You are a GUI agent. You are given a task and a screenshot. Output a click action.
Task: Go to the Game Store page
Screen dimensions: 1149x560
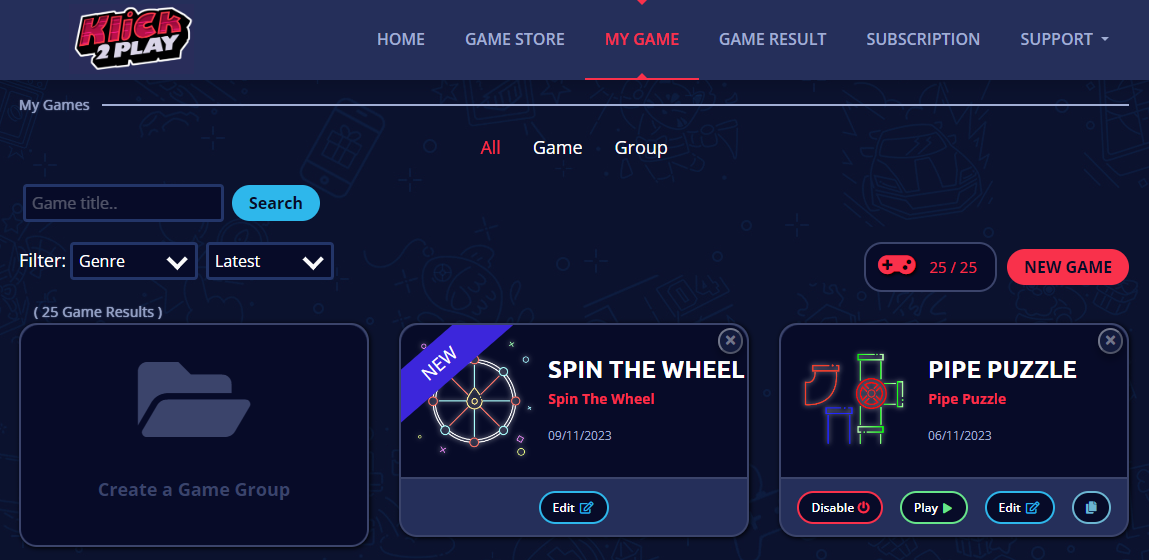click(x=514, y=39)
